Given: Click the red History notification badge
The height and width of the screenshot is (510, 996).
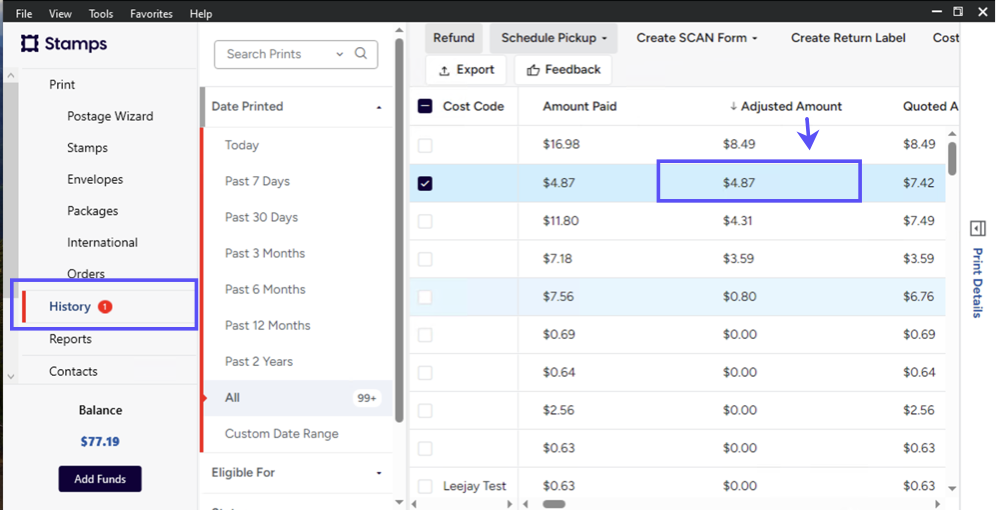Looking at the screenshot, I should 105,307.
